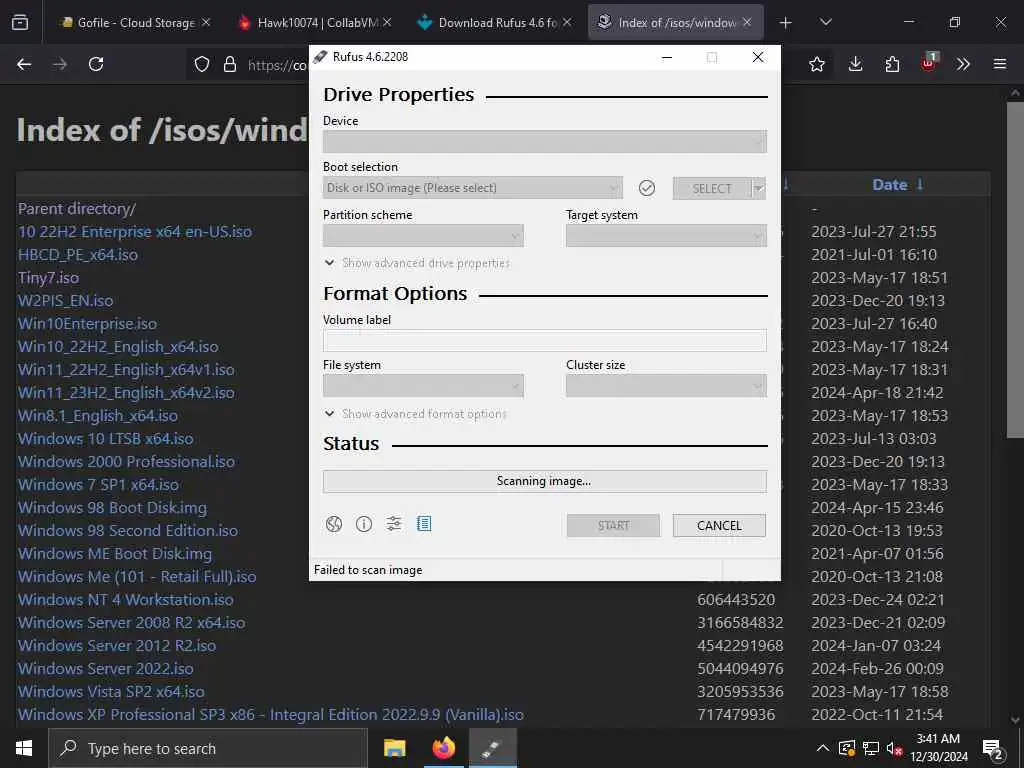Open Windows 98 Second Edition.iso link

pyautogui.click(x=127, y=530)
